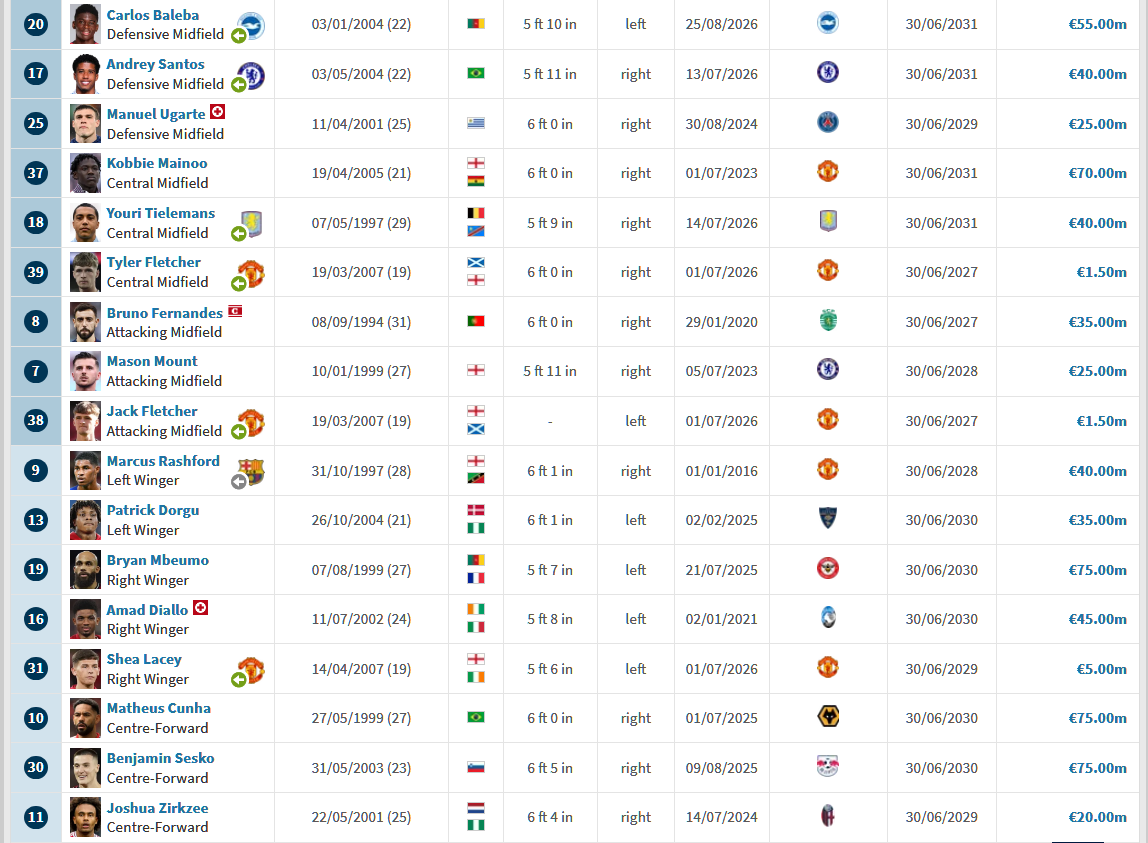Open Benjamin Sesko's player profile link
1148x843 pixels.
tap(160, 758)
